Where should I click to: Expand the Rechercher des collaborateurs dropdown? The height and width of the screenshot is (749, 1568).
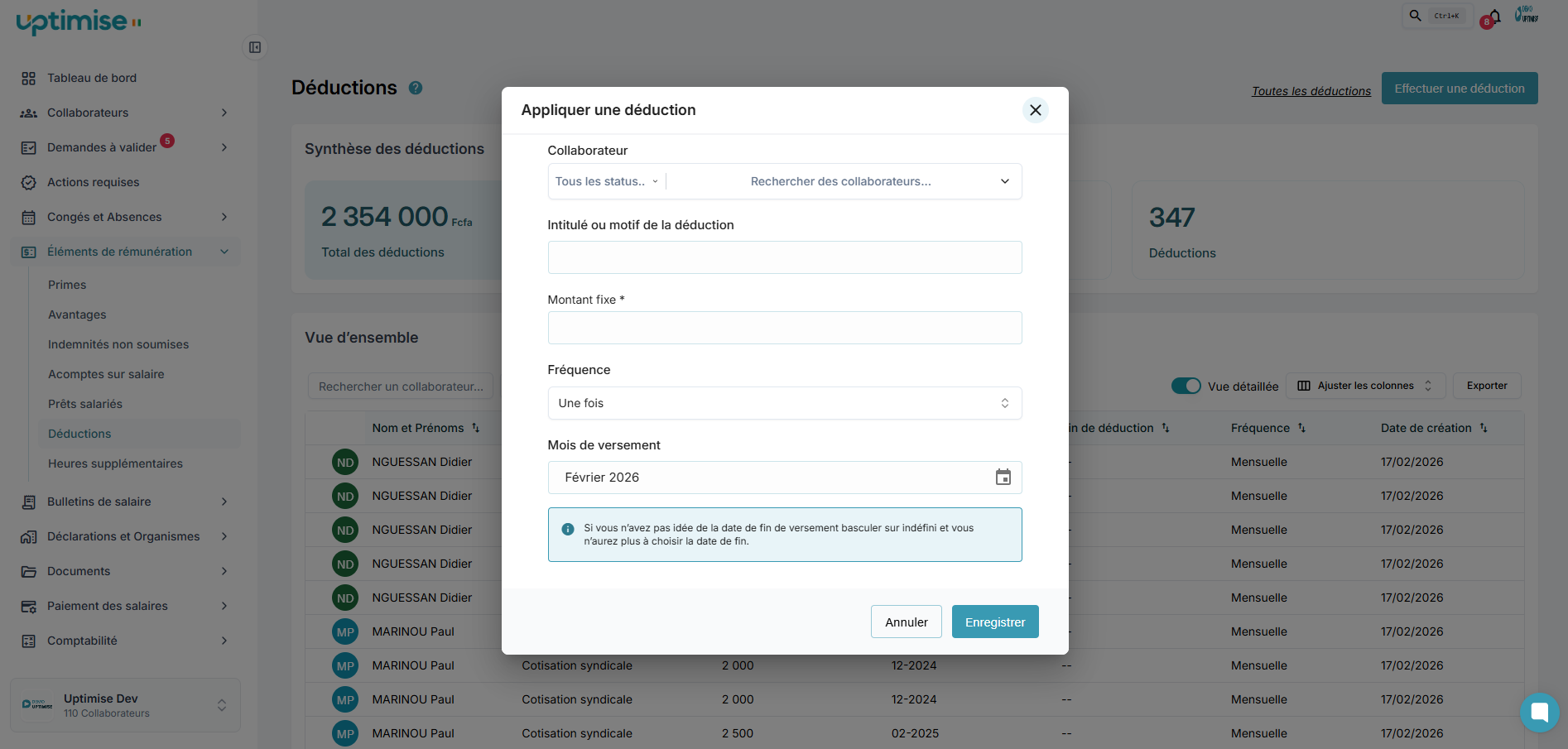(1004, 181)
